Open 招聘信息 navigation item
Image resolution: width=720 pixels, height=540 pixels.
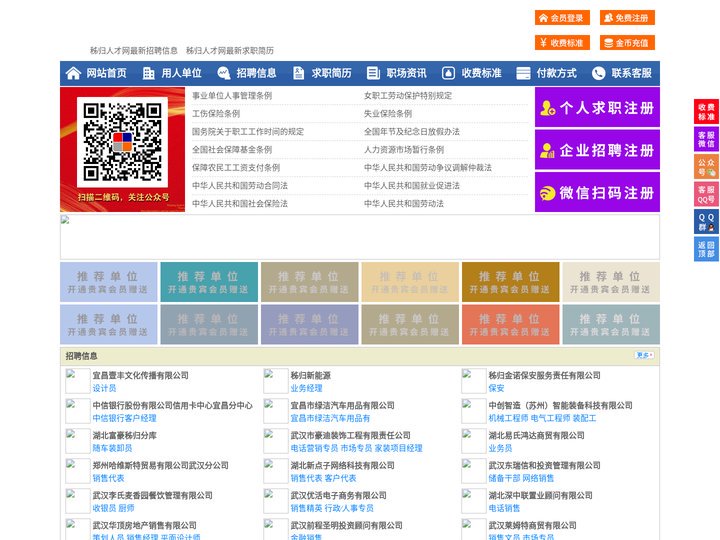tap(256, 73)
